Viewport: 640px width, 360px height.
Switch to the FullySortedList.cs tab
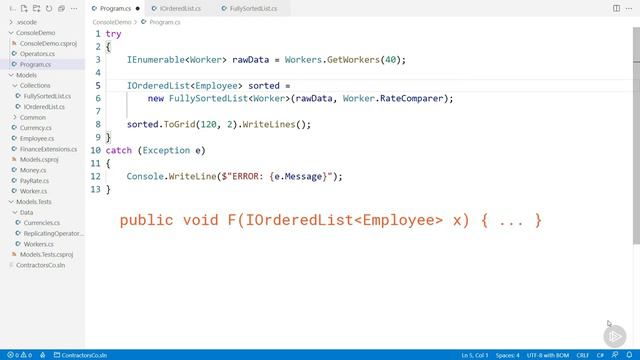click(249, 8)
